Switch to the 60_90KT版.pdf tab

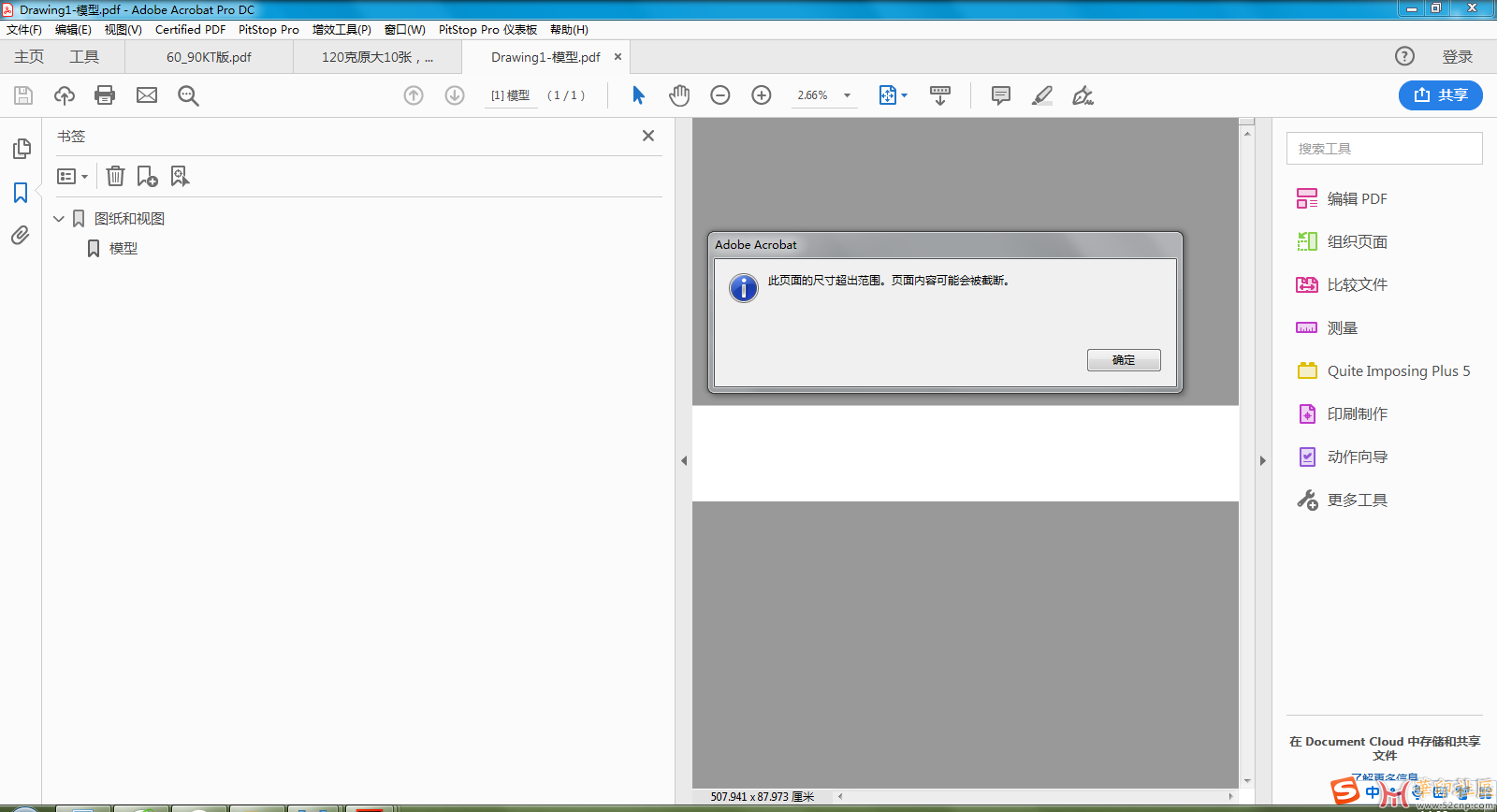pyautogui.click(x=209, y=57)
